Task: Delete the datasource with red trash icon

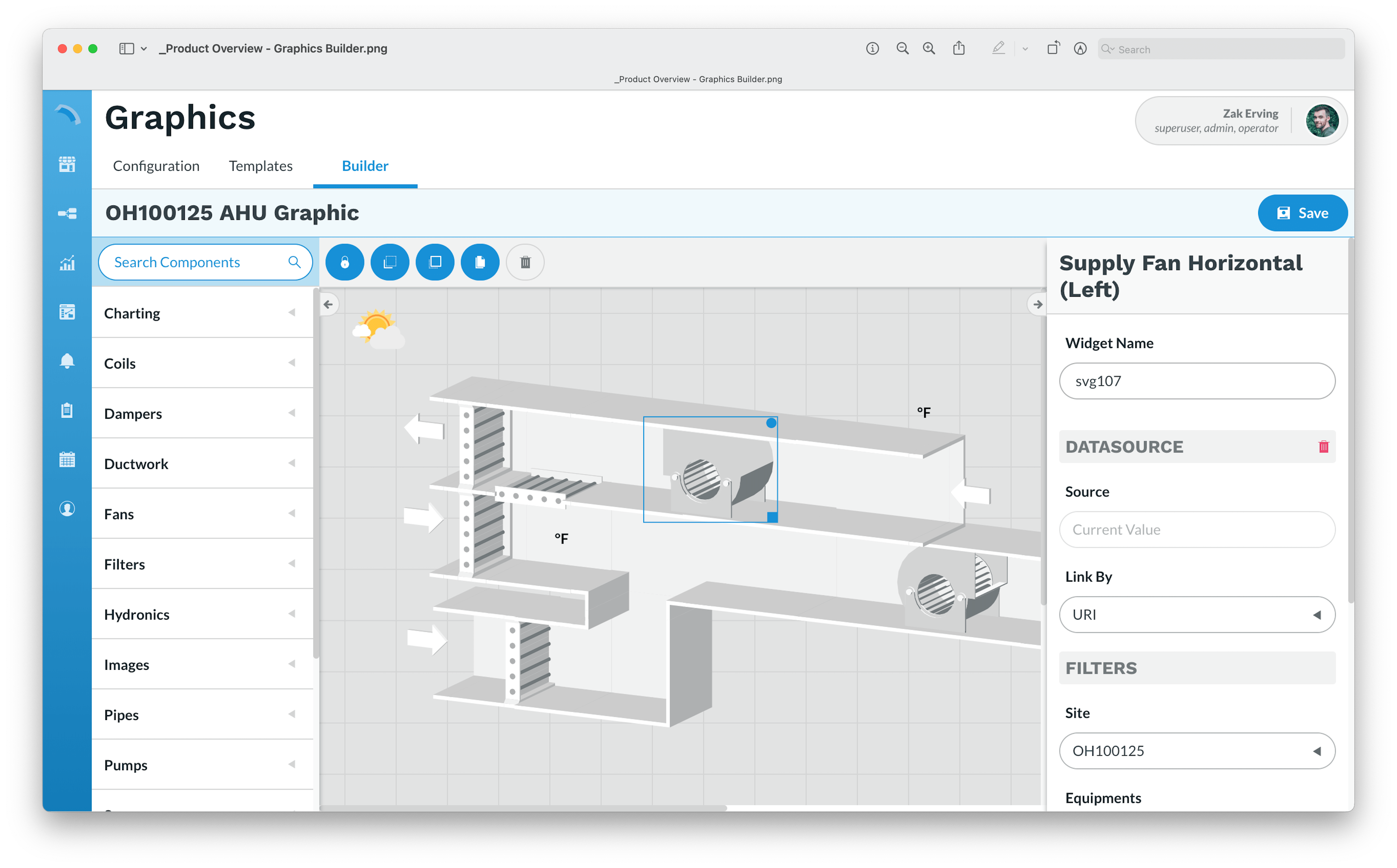Action: (1324, 447)
